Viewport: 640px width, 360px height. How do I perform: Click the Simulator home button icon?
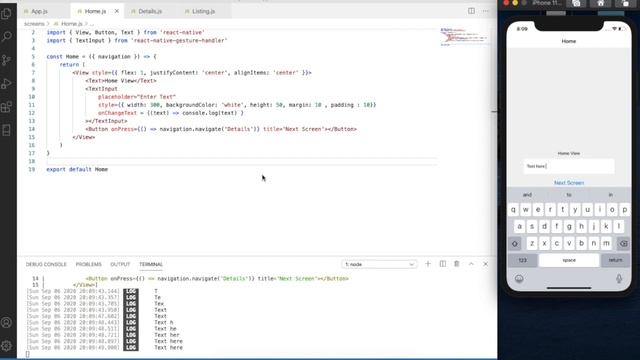[600, 3]
